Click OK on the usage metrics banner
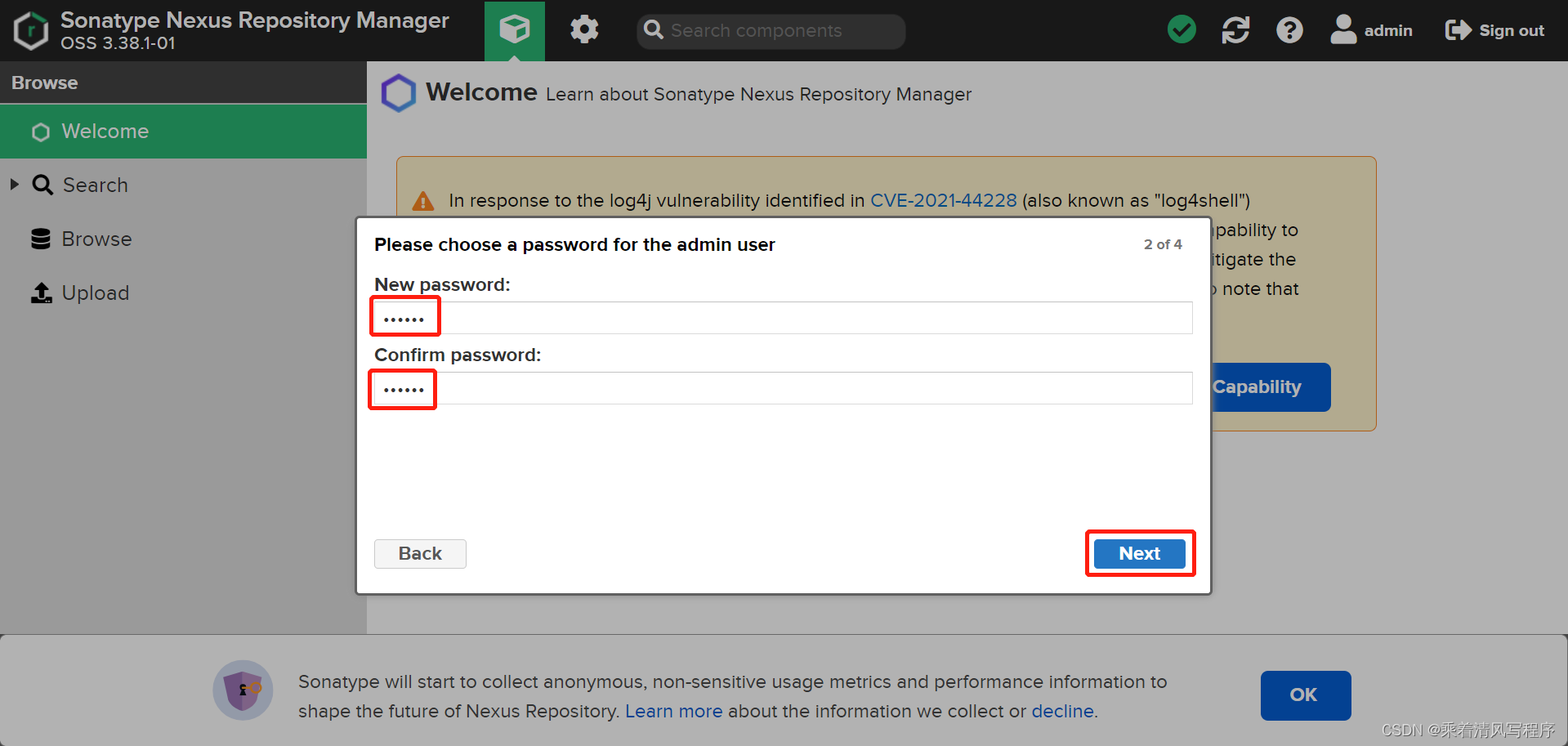The height and width of the screenshot is (746, 1568). [1306, 695]
